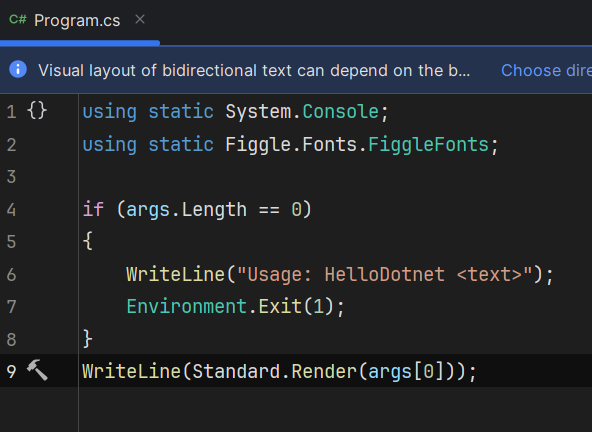Click the Render method name
This screenshot has height=432, width=592.
(324, 372)
